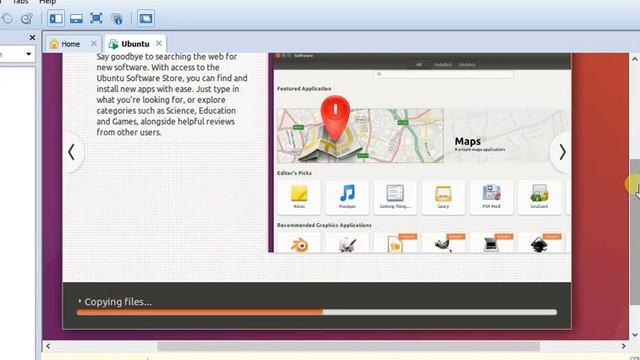
Task: Click the vertical scrollbar down arrow
Action: coord(635,335)
